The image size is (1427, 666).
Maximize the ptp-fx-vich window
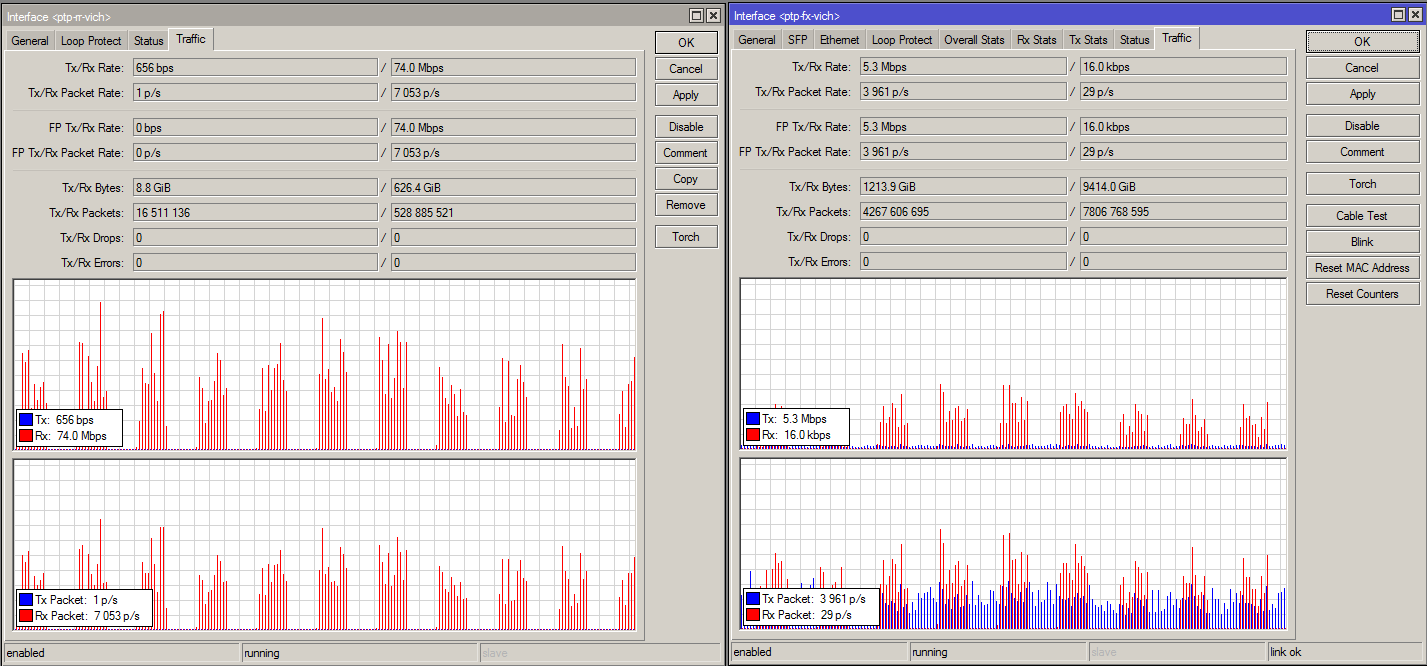pyautogui.click(x=1401, y=14)
